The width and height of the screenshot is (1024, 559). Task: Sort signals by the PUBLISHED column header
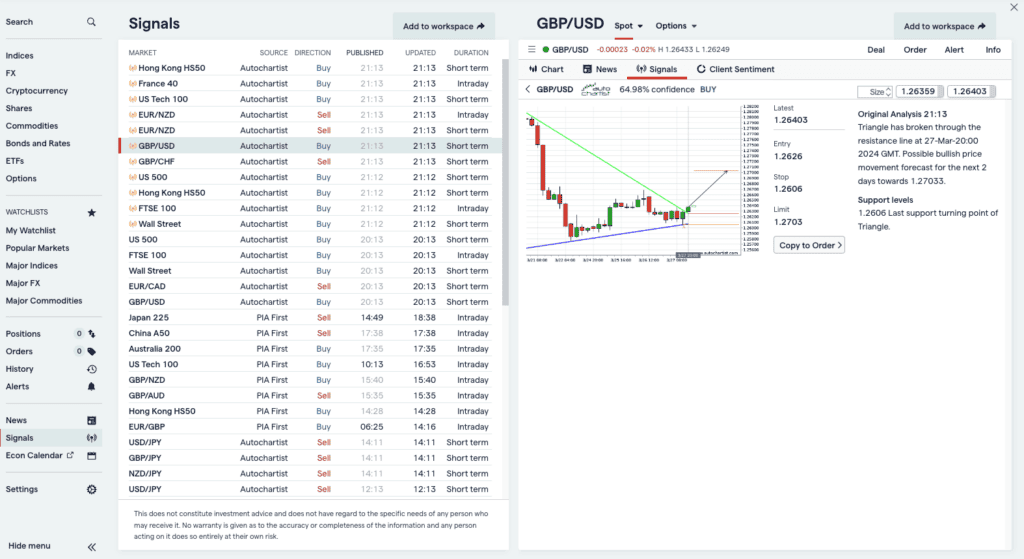(x=364, y=53)
